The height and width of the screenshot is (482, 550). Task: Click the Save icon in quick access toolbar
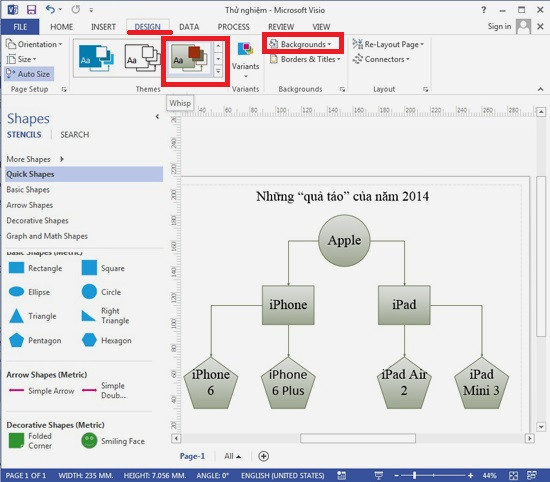(x=32, y=9)
